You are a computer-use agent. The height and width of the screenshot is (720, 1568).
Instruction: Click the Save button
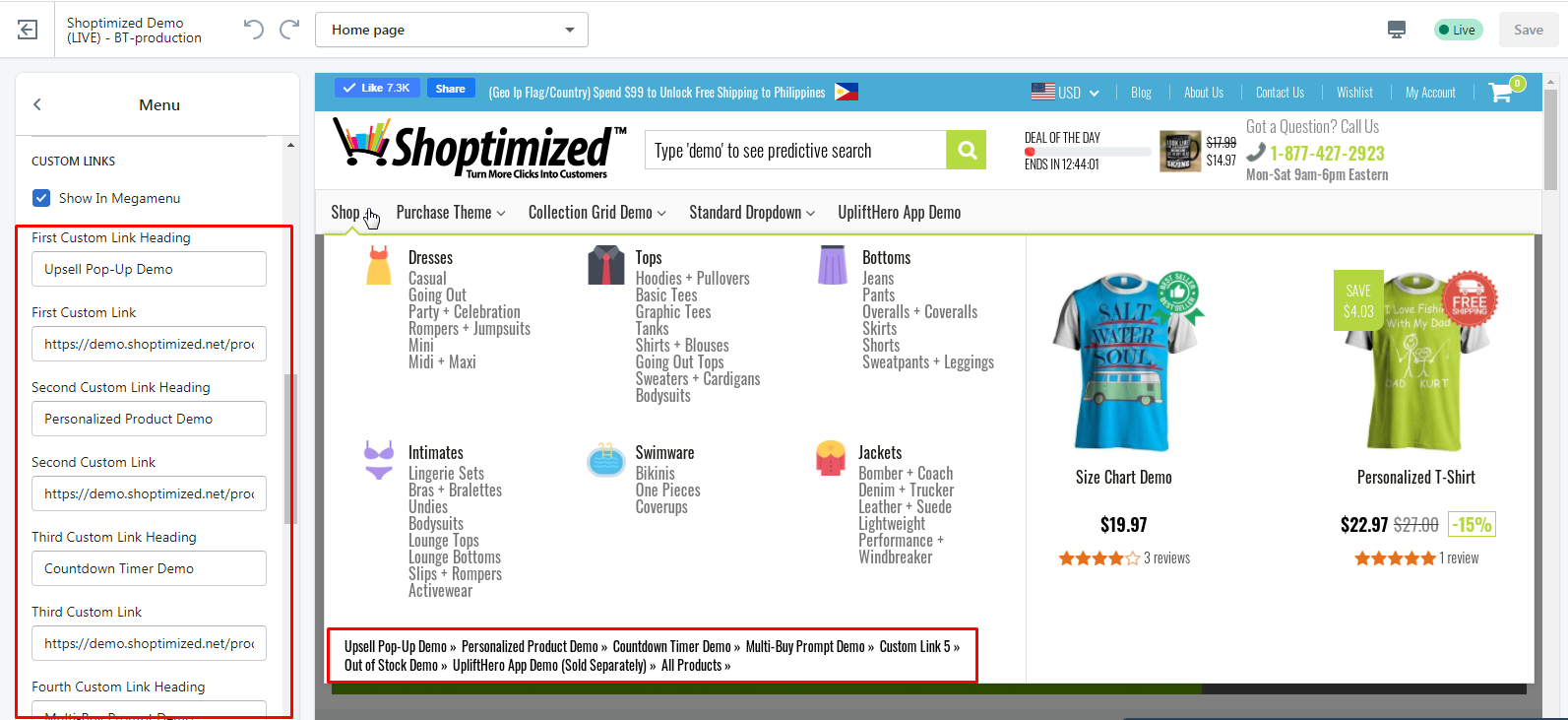coord(1529,30)
